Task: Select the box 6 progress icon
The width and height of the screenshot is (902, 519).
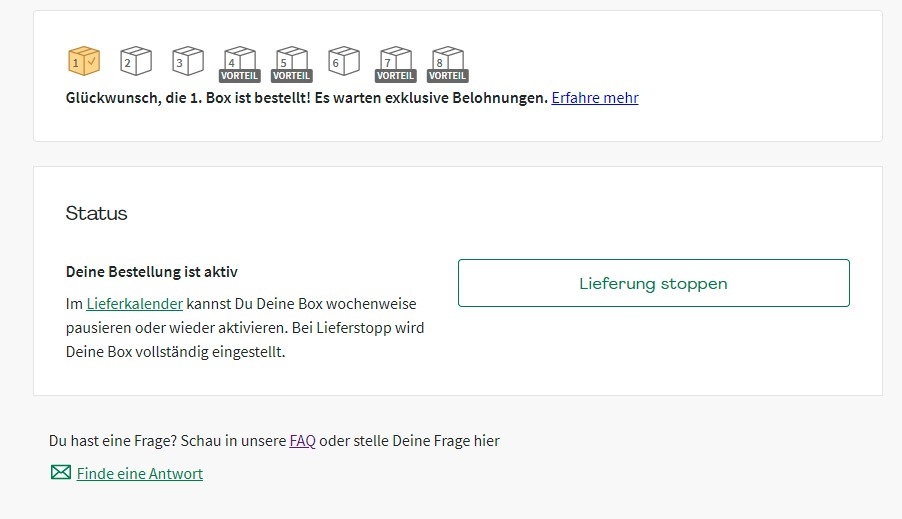Action: coord(343,62)
